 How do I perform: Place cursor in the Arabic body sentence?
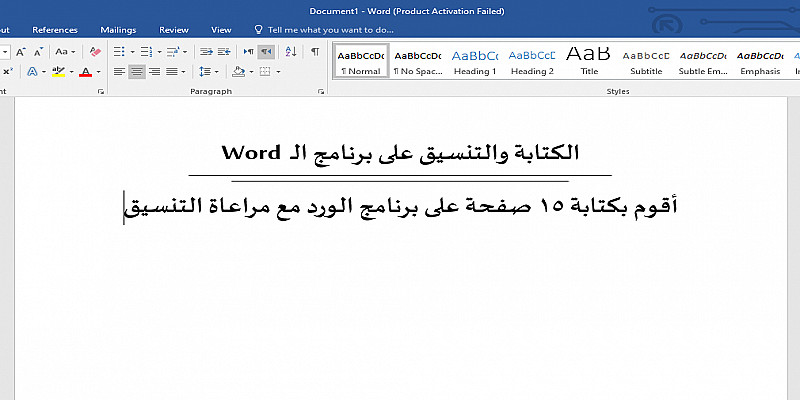[x=401, y=207]
